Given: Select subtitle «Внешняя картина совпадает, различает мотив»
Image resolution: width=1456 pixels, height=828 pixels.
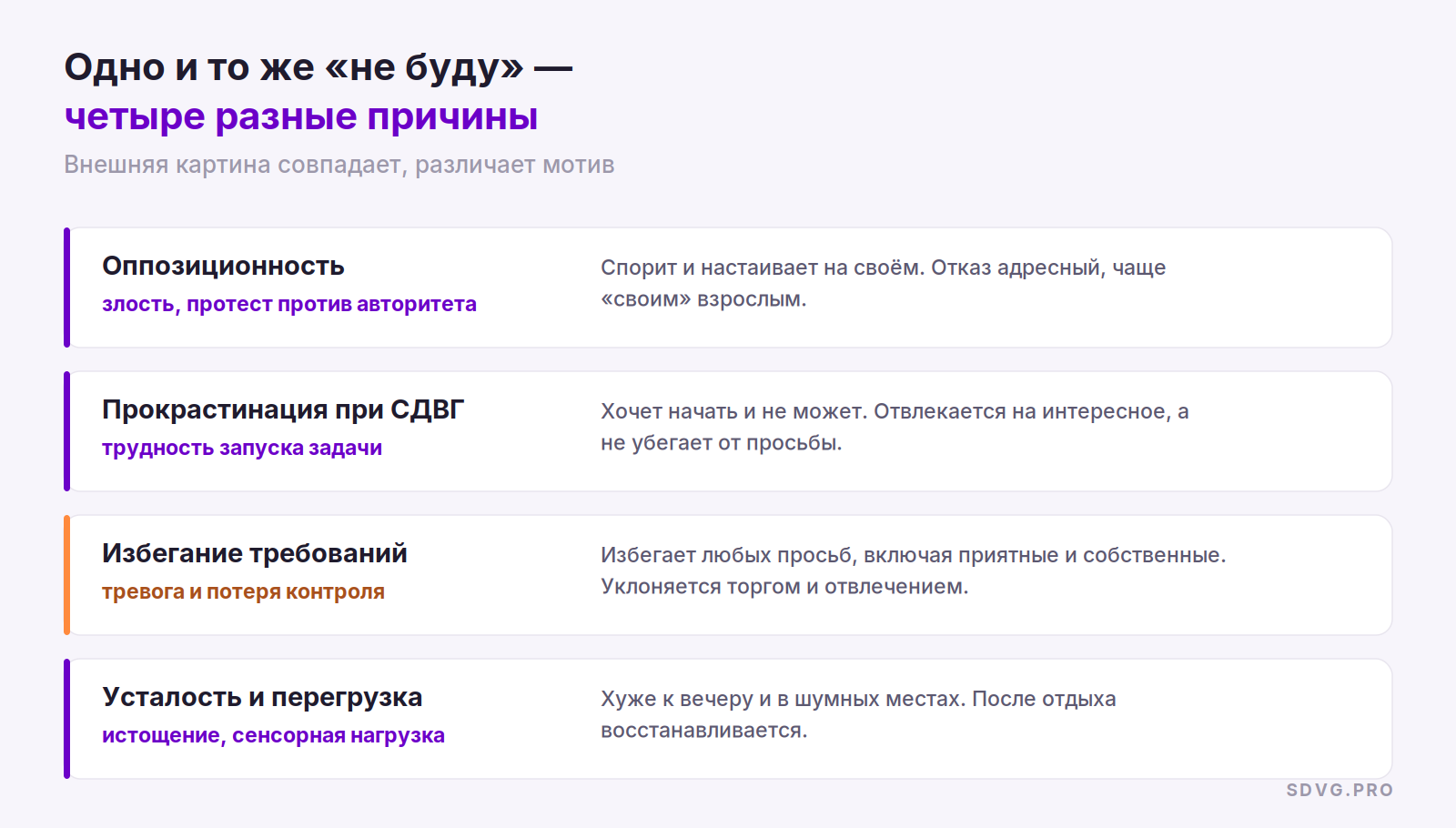Looking at the screenshot, I should 339,165.
